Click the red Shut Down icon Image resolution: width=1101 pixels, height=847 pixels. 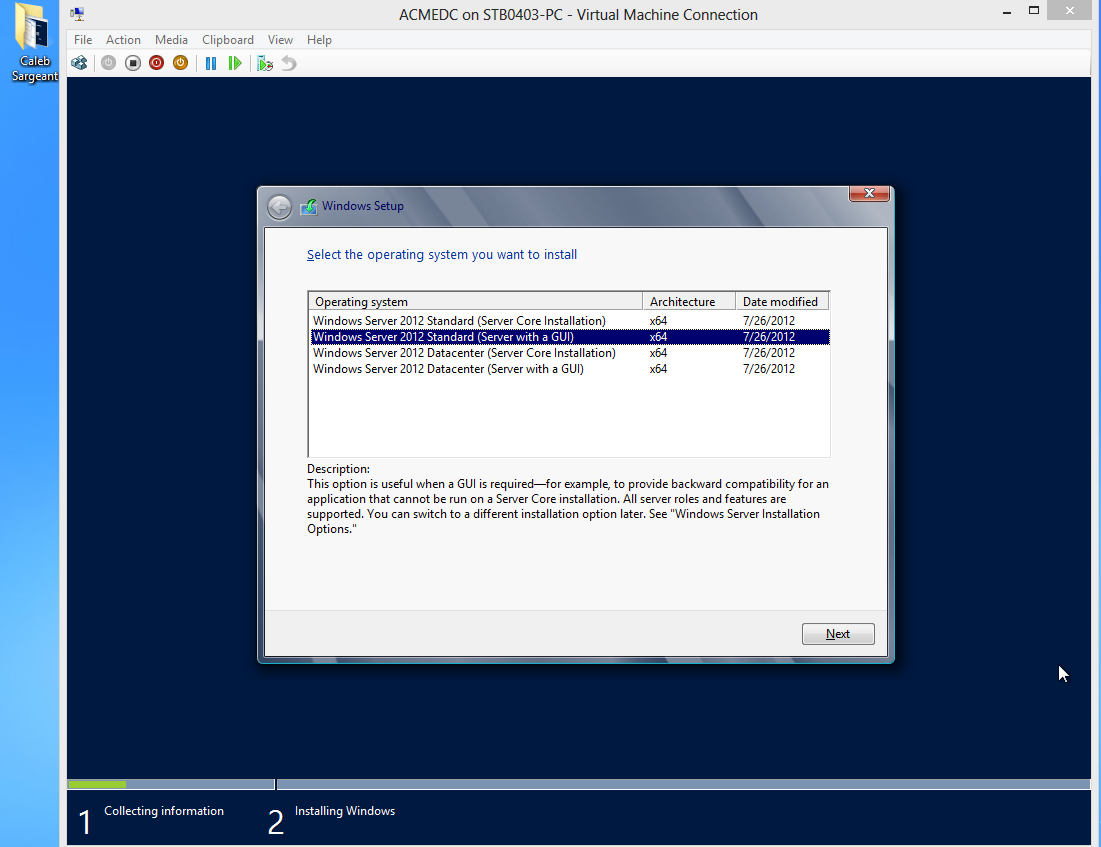(157, 63)
